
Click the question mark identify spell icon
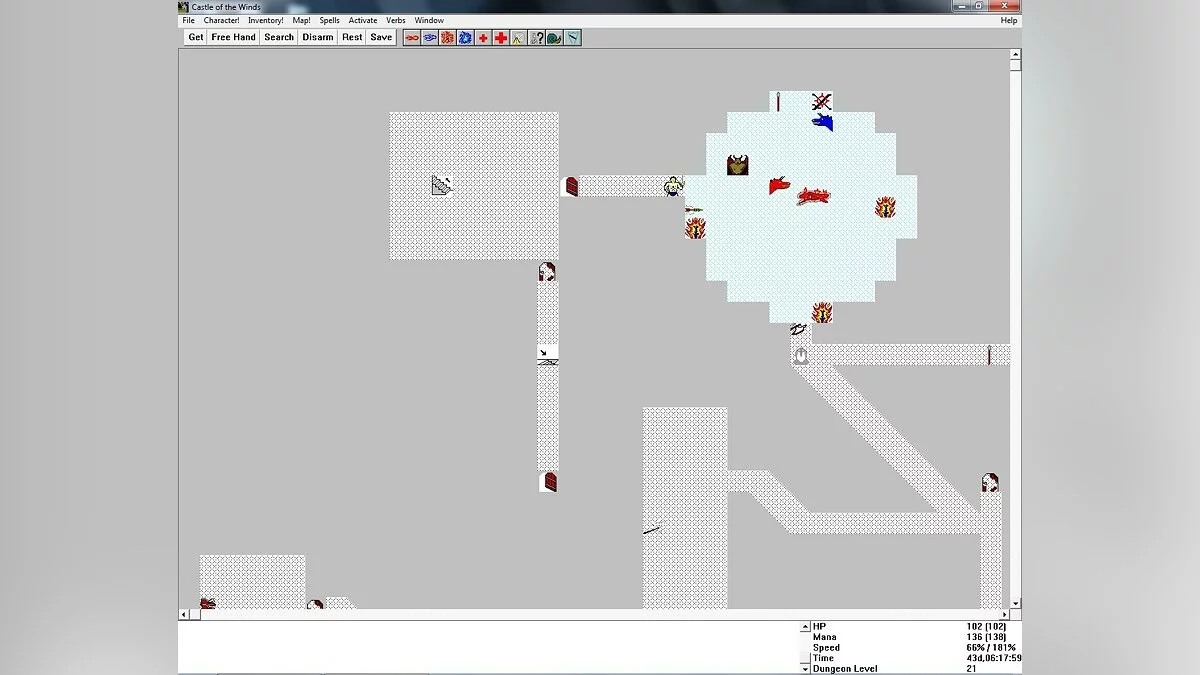(537, 38)
